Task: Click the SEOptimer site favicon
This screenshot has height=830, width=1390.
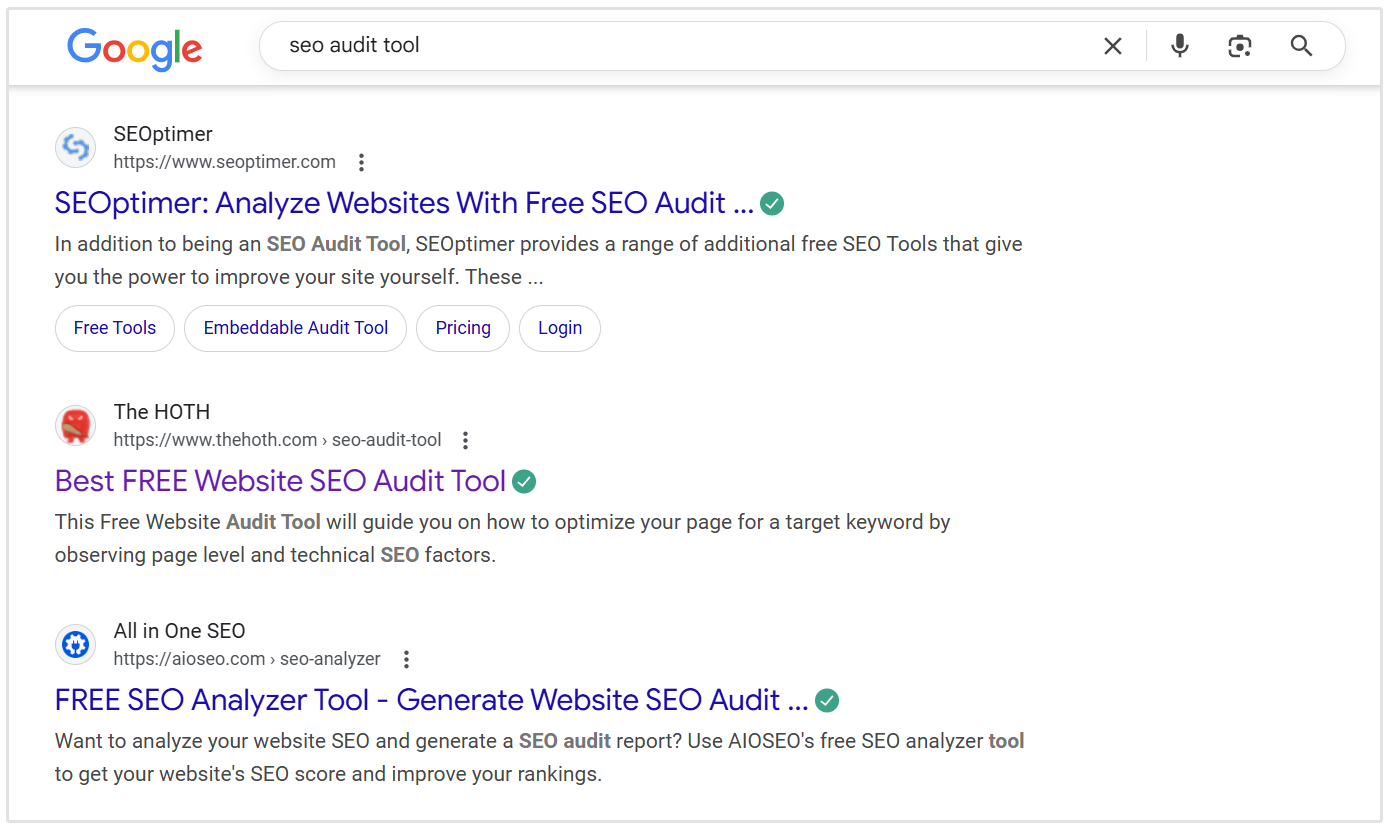Action: [x=75, y=147]
